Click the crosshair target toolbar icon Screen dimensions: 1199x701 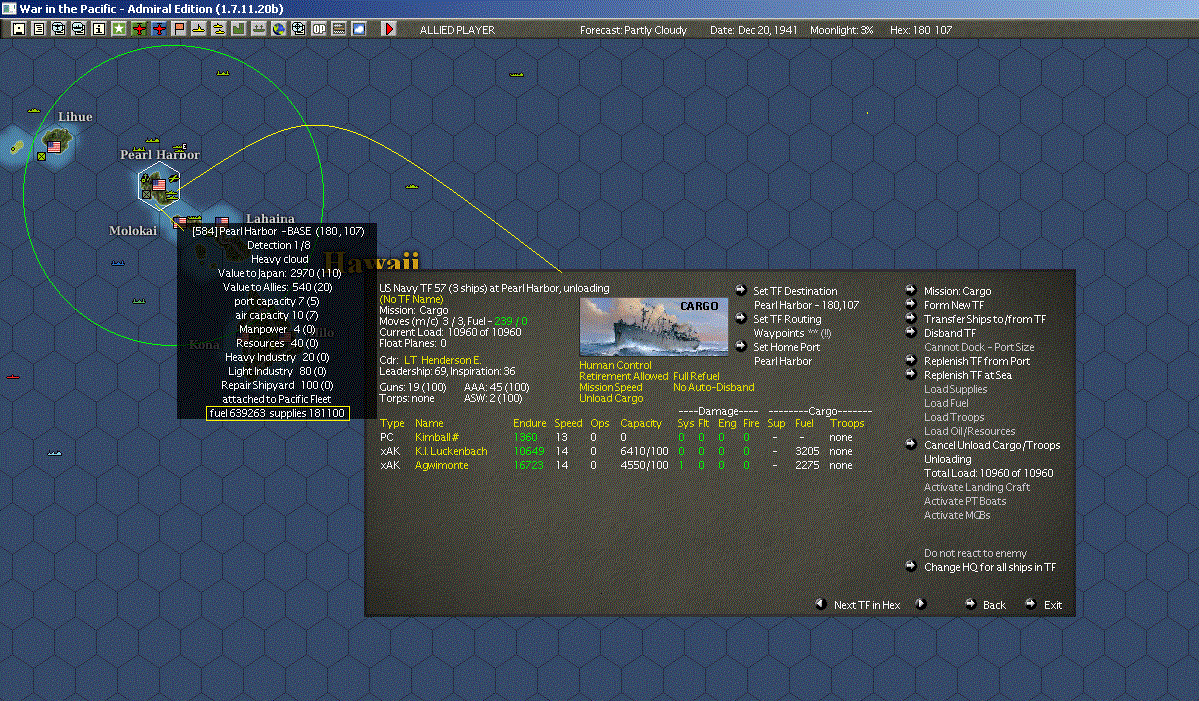(299, 29)
